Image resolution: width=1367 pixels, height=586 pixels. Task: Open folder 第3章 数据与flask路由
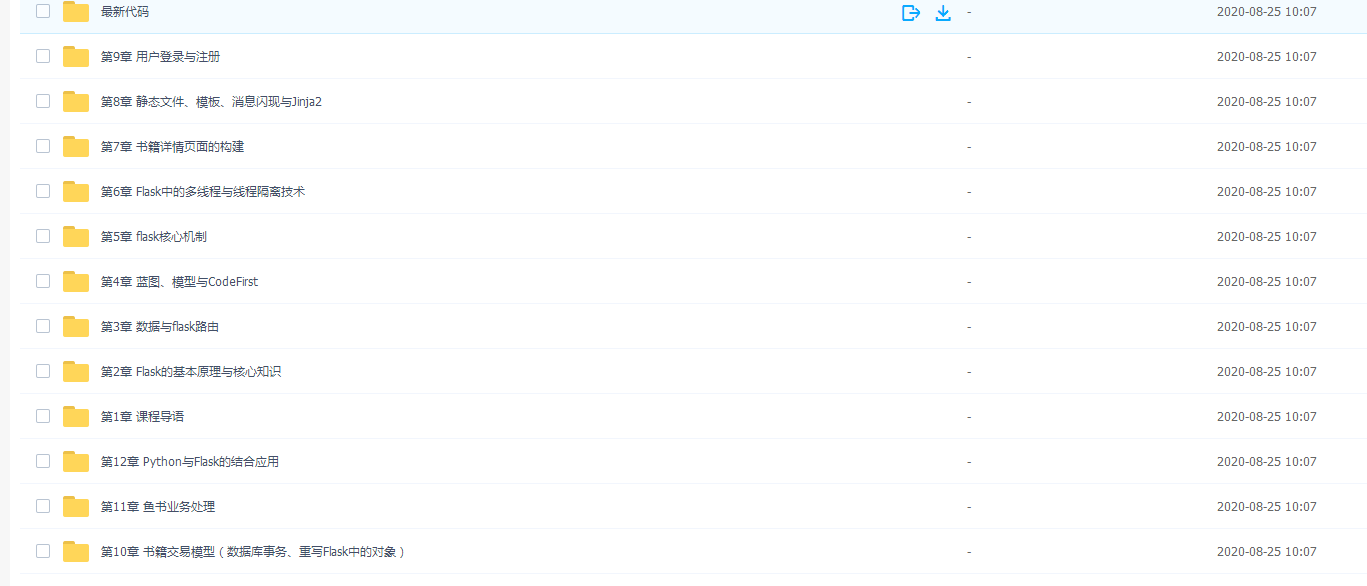click(x=160, y=327)
